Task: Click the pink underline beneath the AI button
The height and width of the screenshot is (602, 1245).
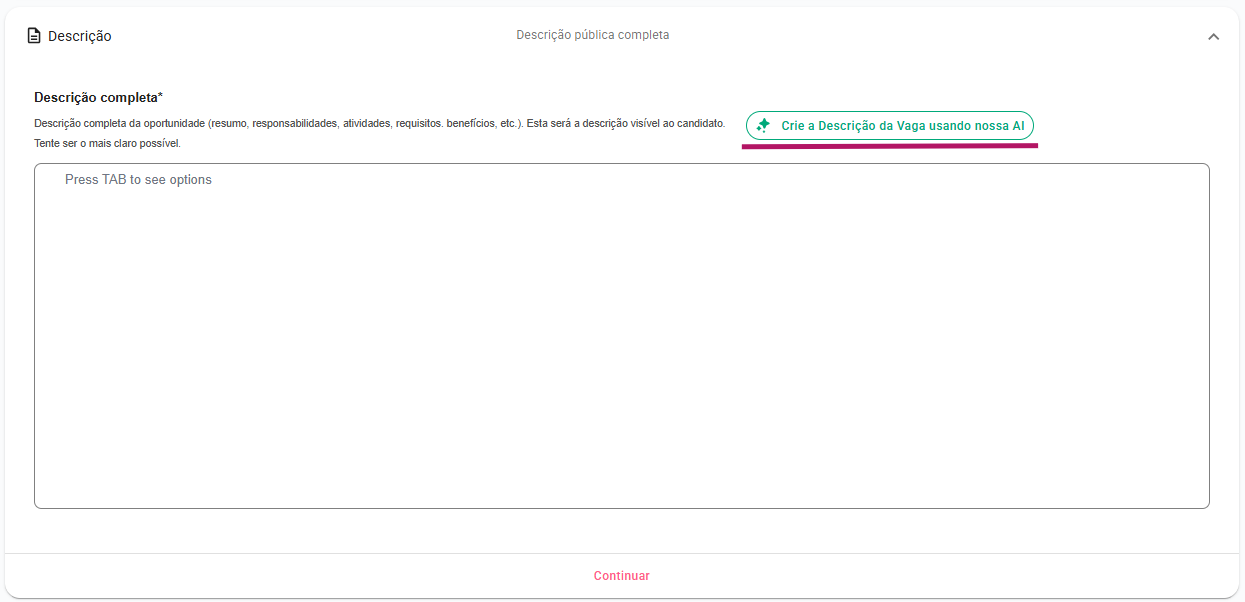Action: click(x=889, y=145)
